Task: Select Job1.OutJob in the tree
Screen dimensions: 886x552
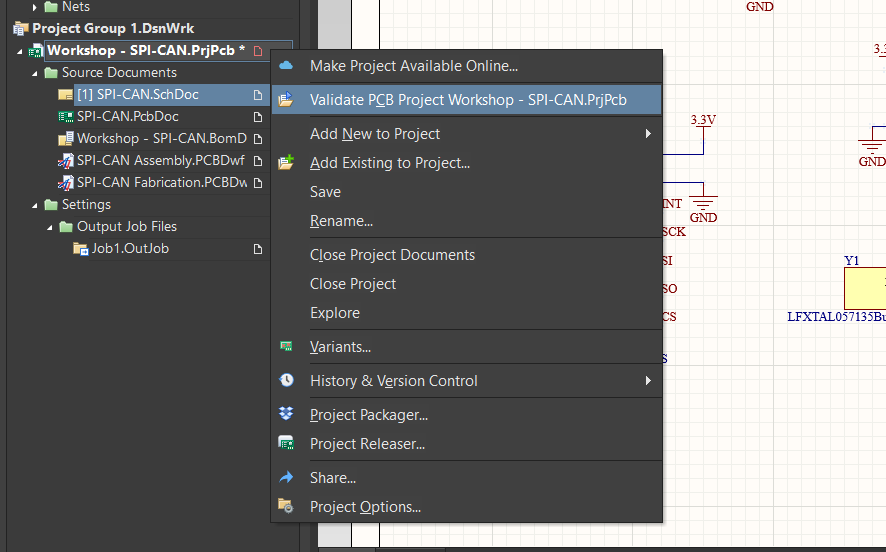Action: coord(130,249)
